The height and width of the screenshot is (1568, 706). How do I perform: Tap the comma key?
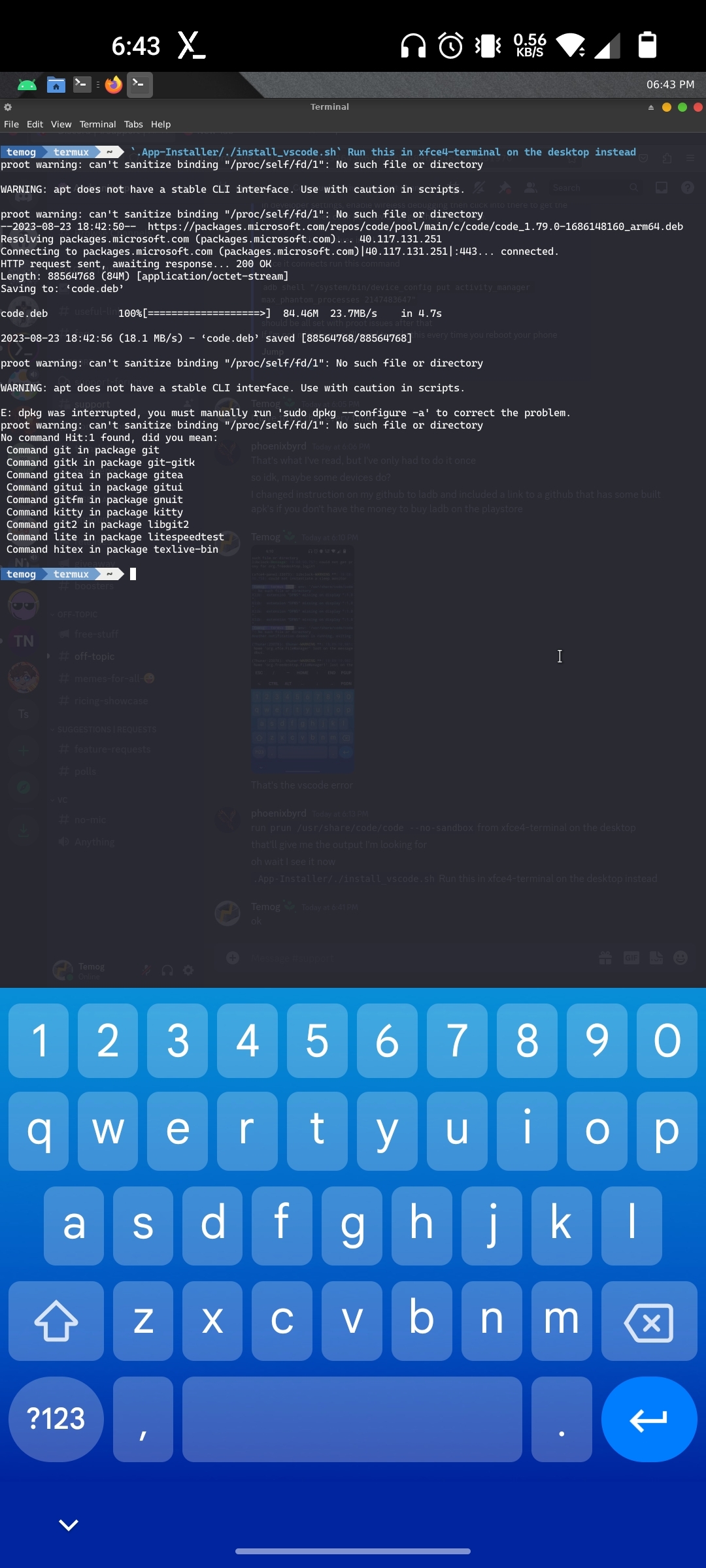tap(143, 1419)
